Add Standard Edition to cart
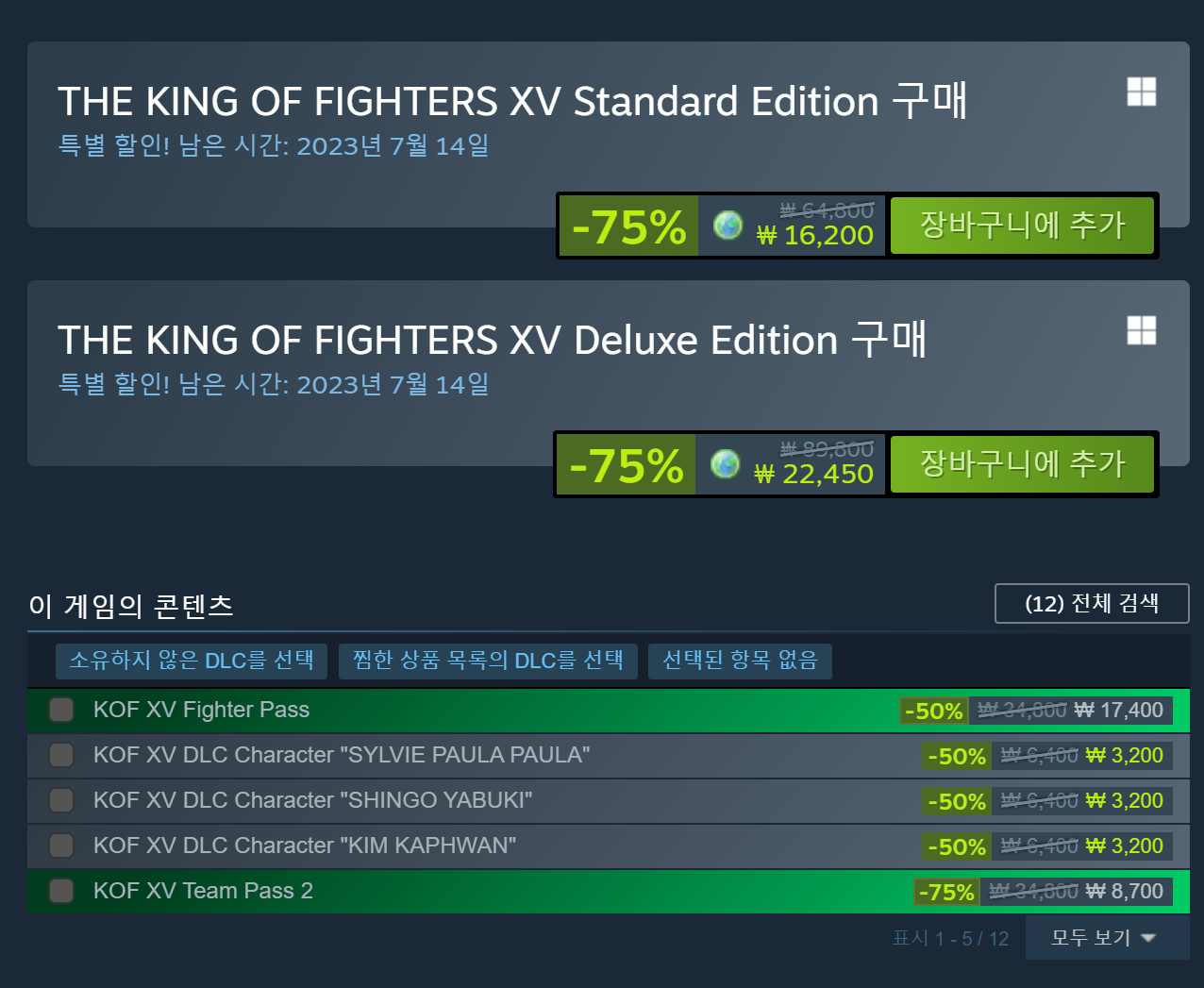 click(x=1022, y=226)
